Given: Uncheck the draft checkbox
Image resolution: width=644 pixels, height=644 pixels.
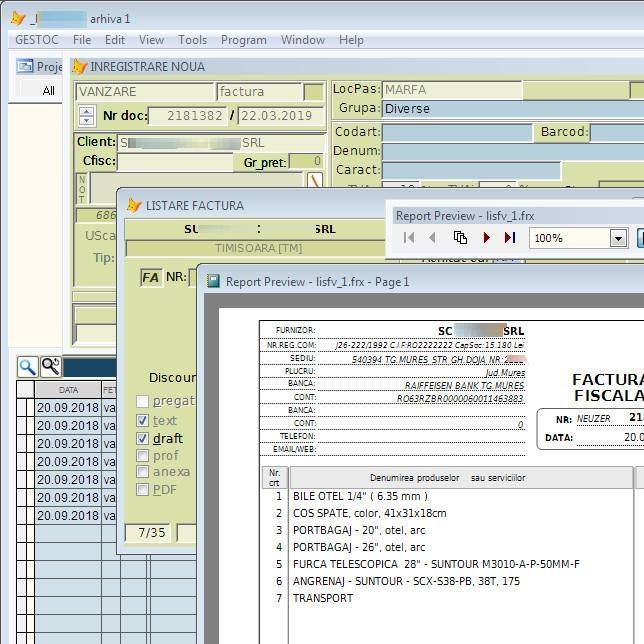Looking at the screenshot, I should pos(142,438).
